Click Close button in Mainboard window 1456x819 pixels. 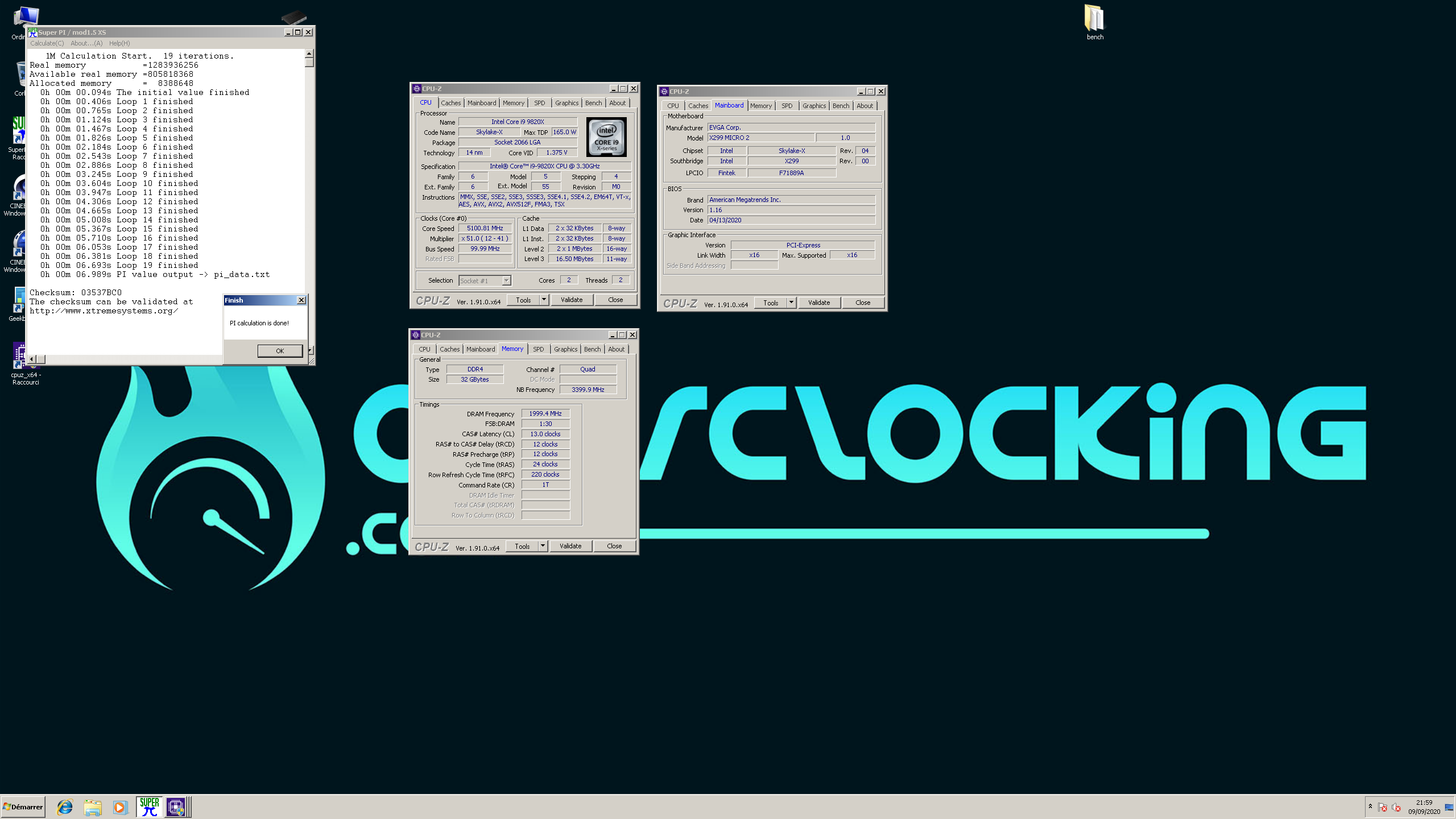(863, 303)
